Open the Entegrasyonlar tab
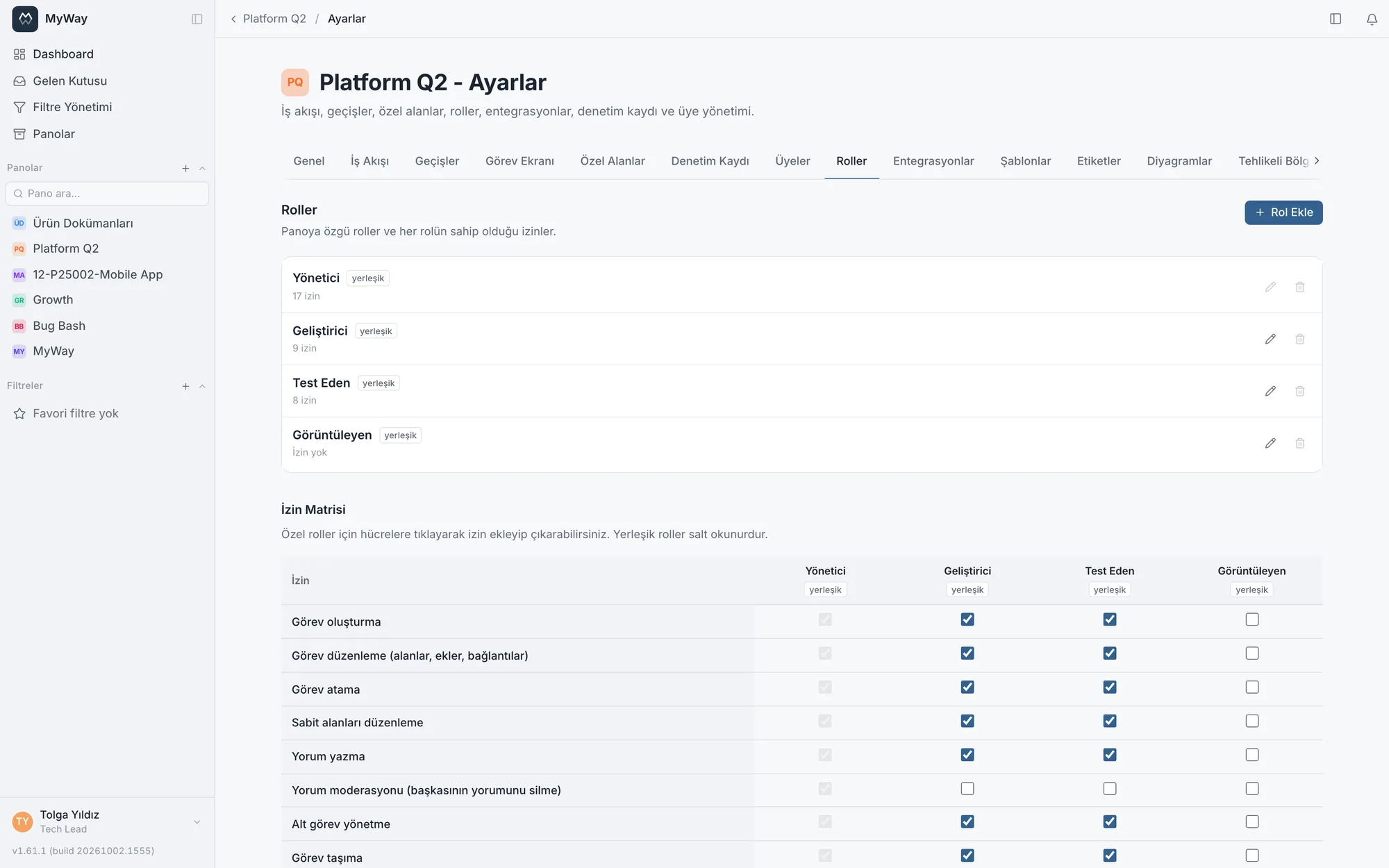Viewport: 1389px width, 868px height. coord(933,161)
